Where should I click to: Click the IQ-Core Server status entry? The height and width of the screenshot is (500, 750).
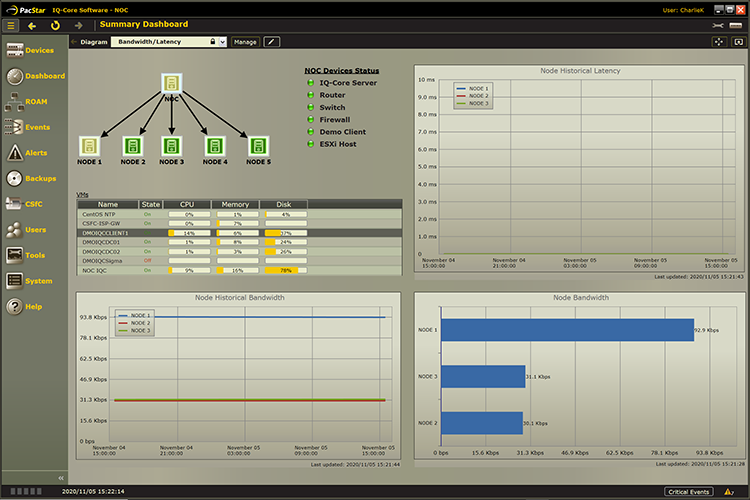coord(342,83)
